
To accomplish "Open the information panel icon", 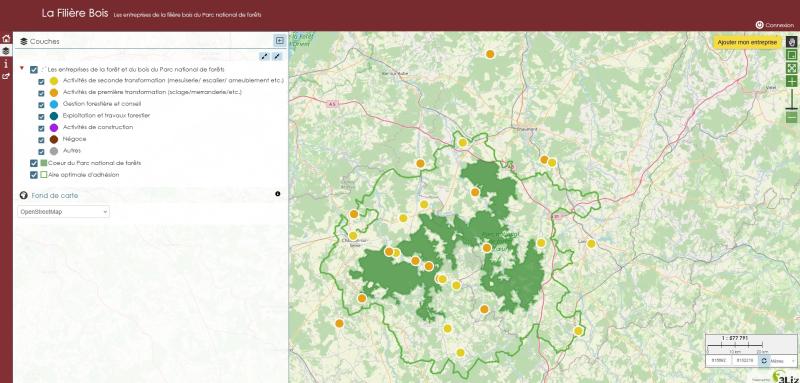I will (x=6, y=64).
